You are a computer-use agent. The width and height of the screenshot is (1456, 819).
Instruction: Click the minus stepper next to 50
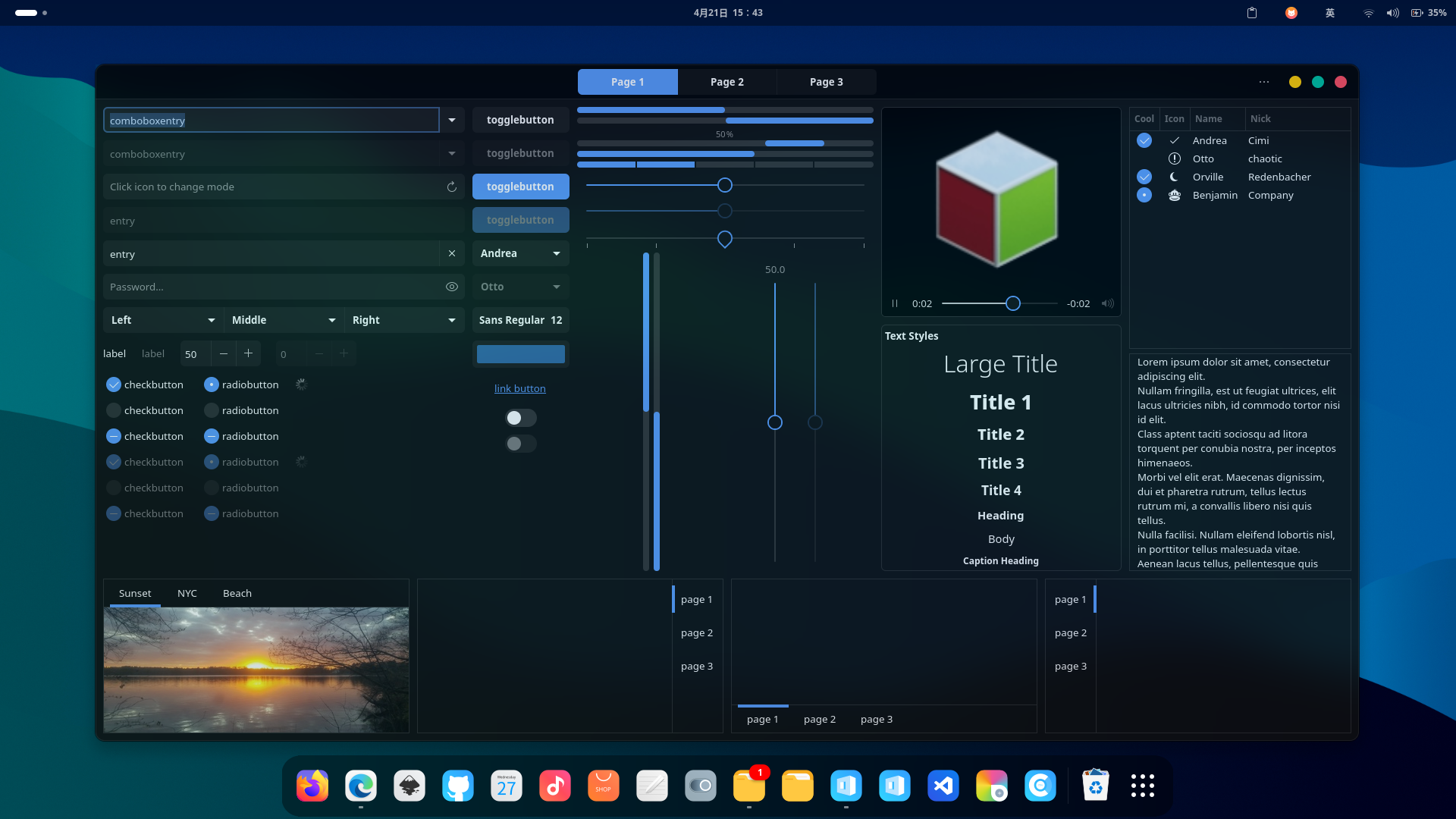point(224,353)
